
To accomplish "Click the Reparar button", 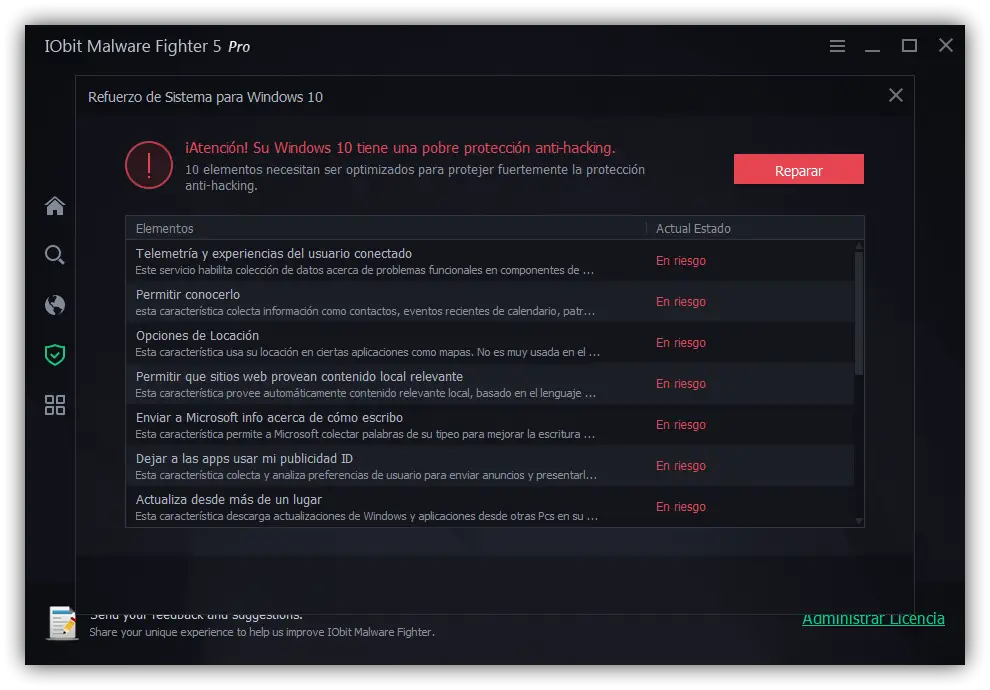I will (799, 169).
